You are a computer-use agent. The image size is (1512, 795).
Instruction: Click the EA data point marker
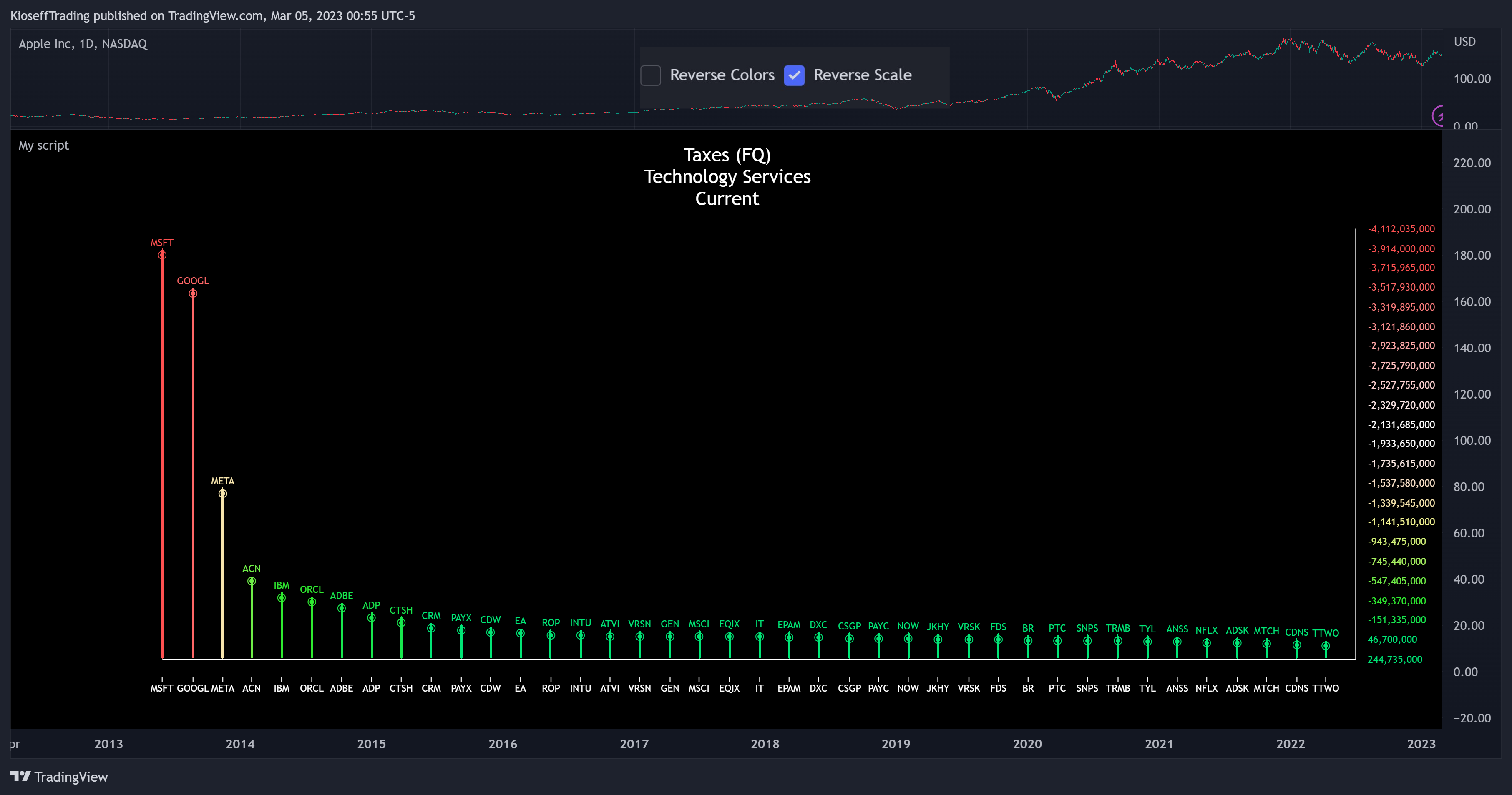tap(521, 634)
